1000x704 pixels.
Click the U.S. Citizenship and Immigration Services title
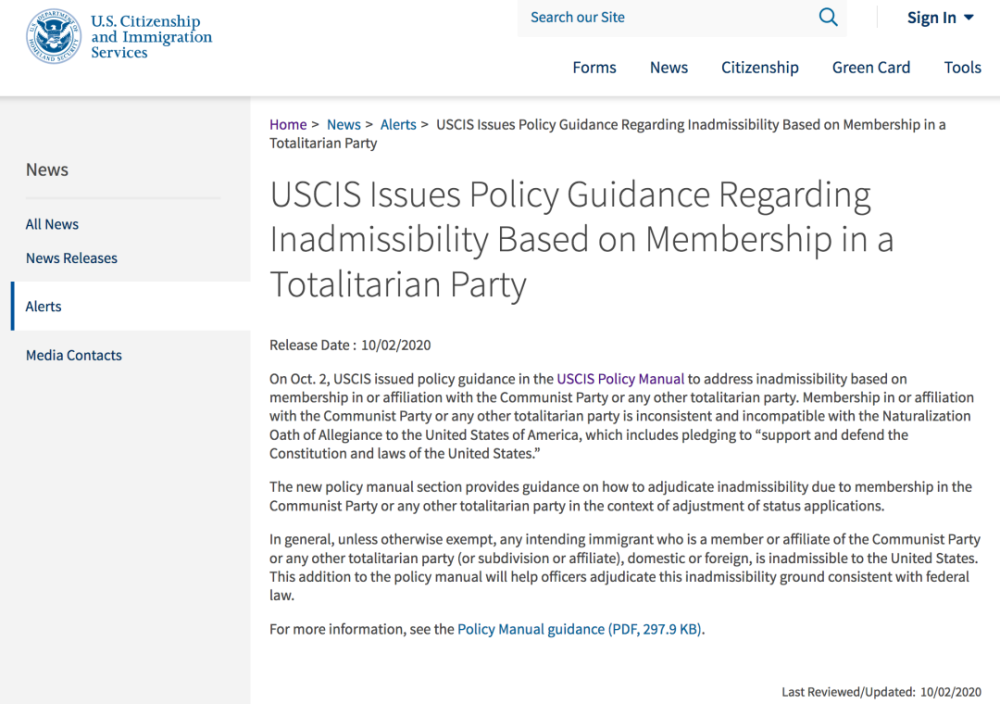pyautogui.click(x=151, y=37)
